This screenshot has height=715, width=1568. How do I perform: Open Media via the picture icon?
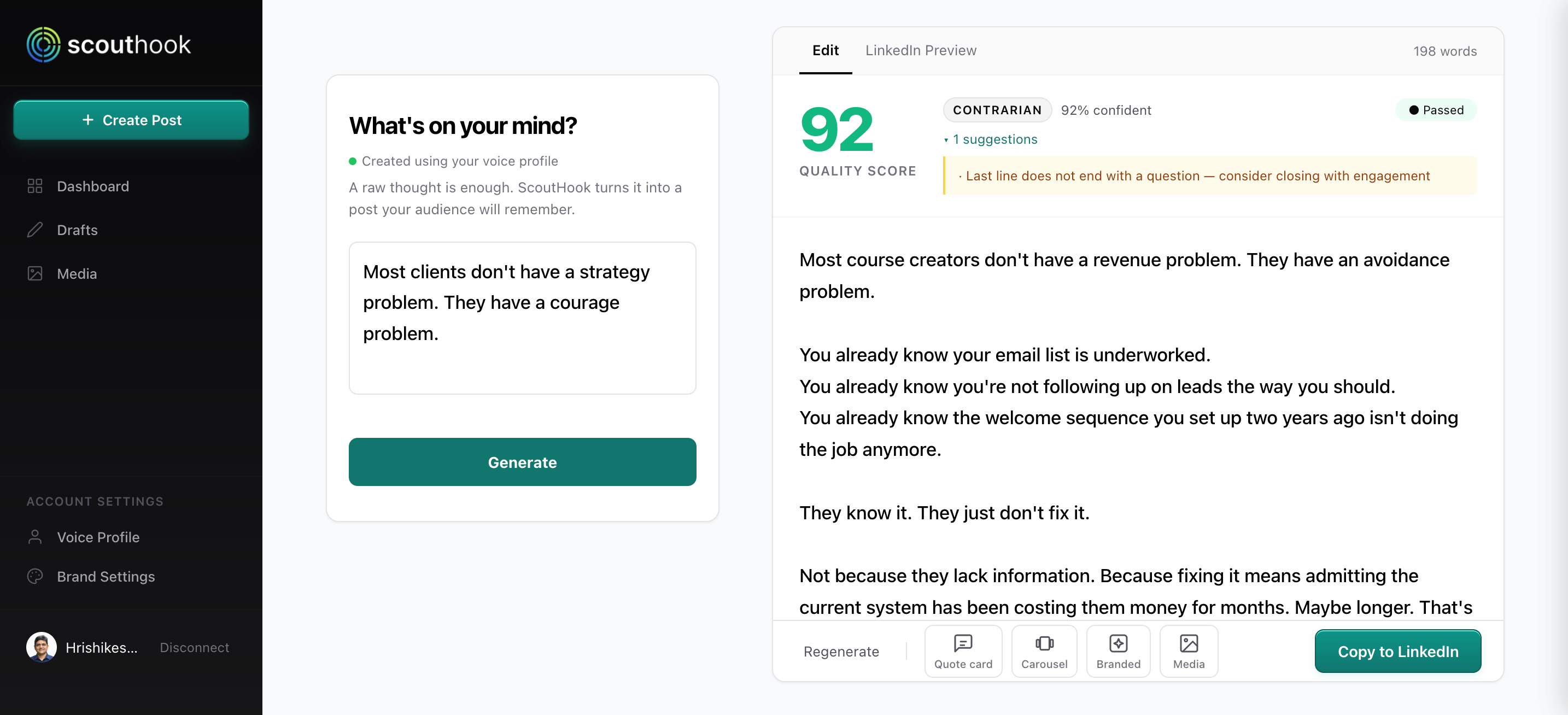point(34,273)
